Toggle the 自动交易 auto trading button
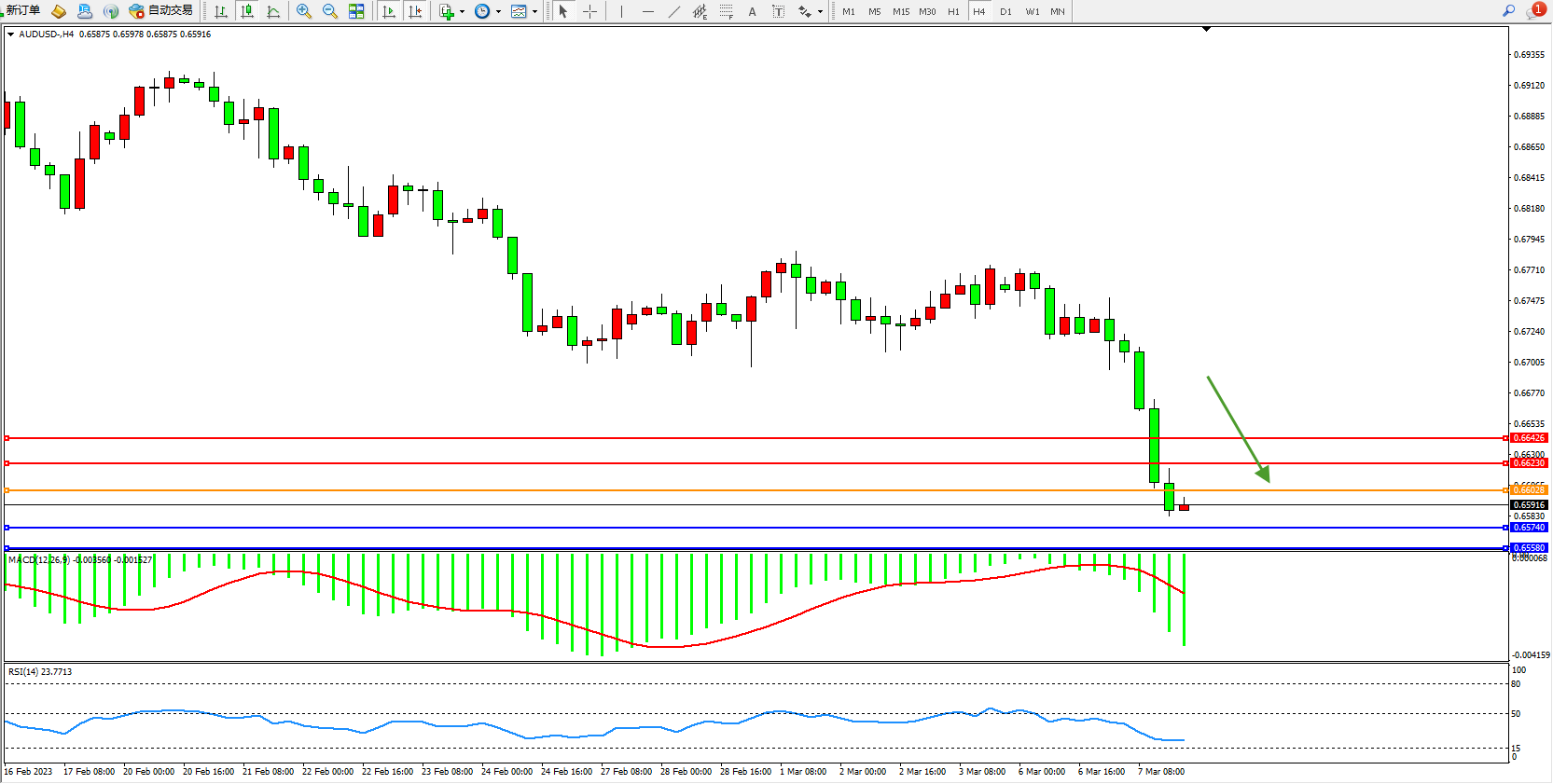1553x784 pixels. click(x=161, y=10)
